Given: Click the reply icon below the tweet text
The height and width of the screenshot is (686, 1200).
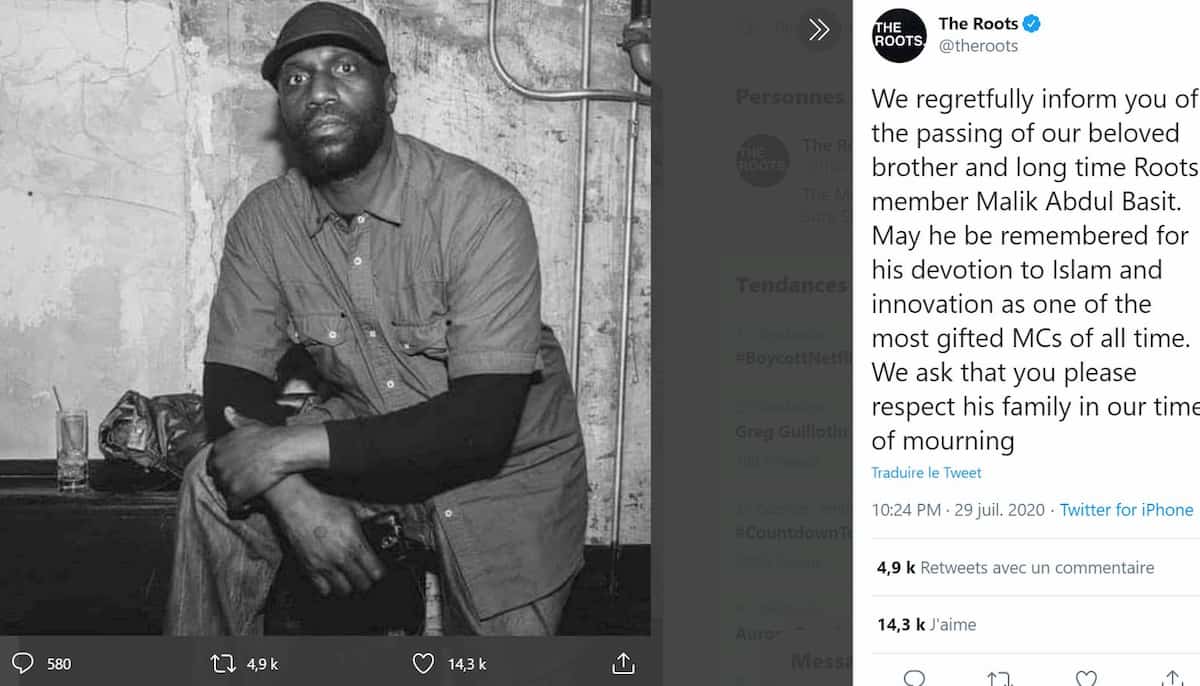Looking at the screenshot, I should click(x=915, y=677).
